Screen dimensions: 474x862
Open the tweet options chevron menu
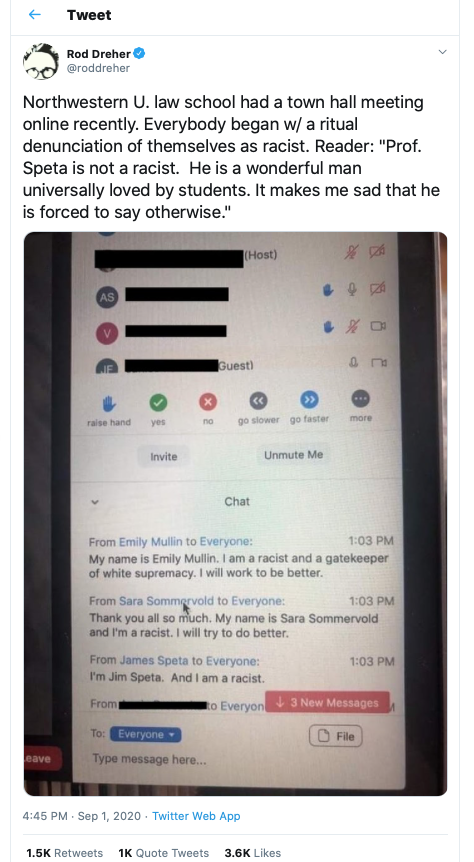(x=442, y=52)
